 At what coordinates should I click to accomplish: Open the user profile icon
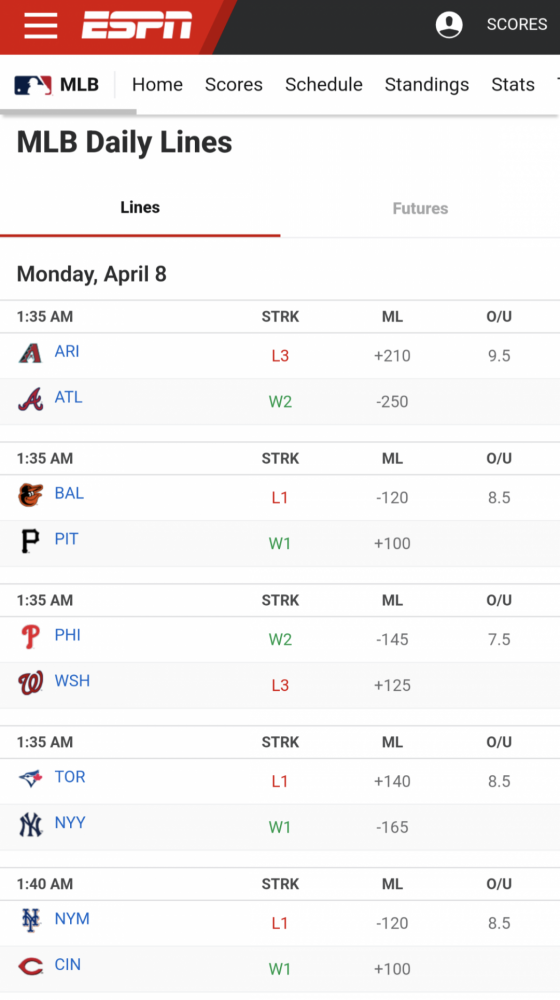449,25
